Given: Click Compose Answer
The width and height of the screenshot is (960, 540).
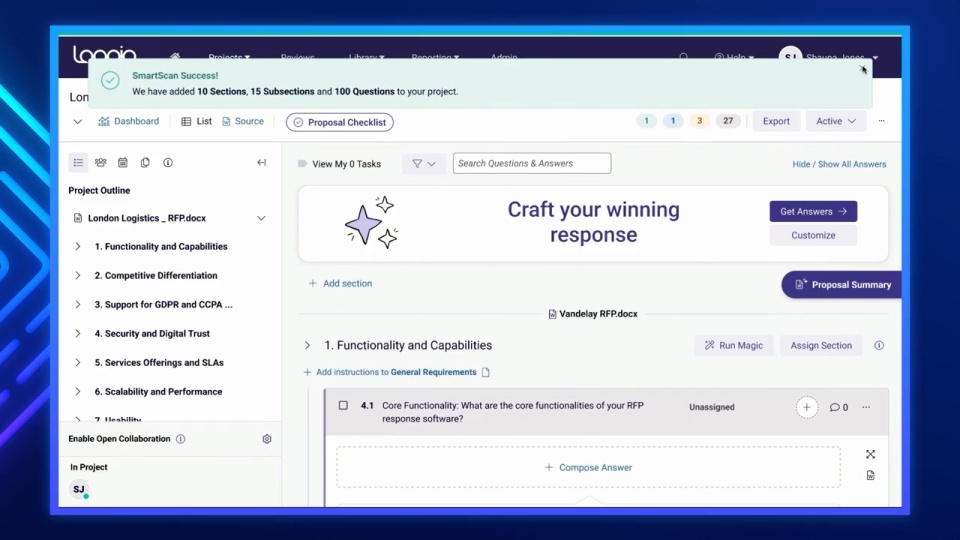Looking at the screenshot, I should point(588,467).
